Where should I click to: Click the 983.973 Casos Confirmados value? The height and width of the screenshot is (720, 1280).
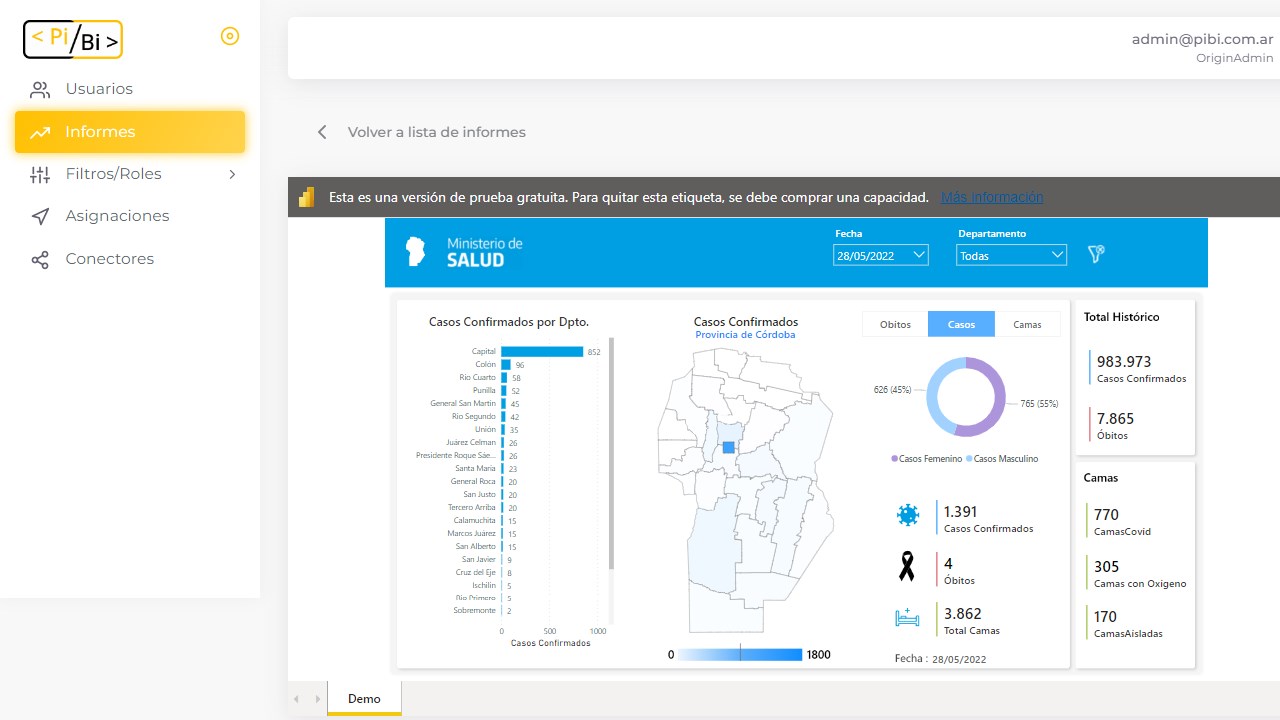[x=1124, y=362]
